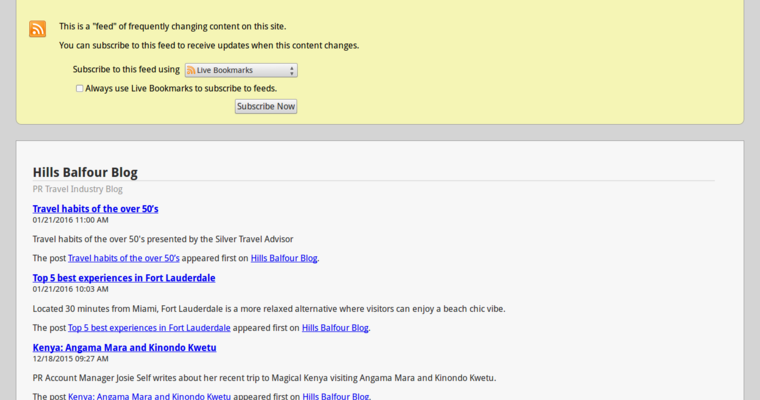Click the 'Located 30 minutes from Miami' summary

[269, 309]
